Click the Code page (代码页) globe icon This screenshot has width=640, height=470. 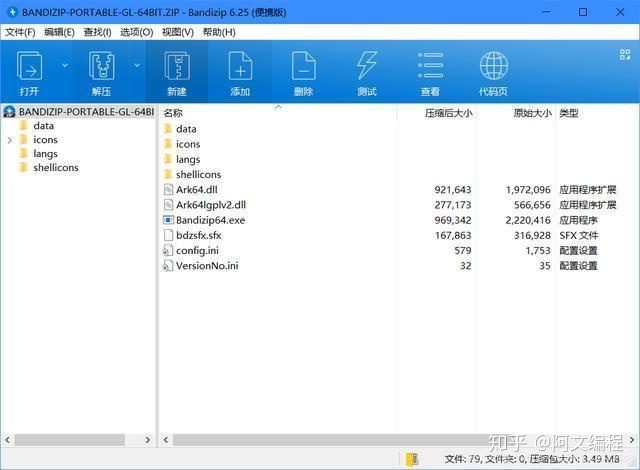pyautogui.click(x=493, y=65)
